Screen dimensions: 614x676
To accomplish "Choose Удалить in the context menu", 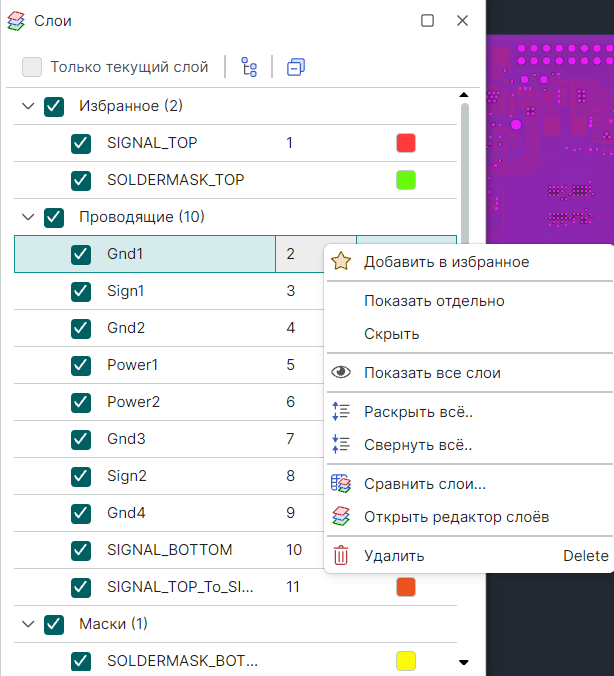I will point(469,556).
